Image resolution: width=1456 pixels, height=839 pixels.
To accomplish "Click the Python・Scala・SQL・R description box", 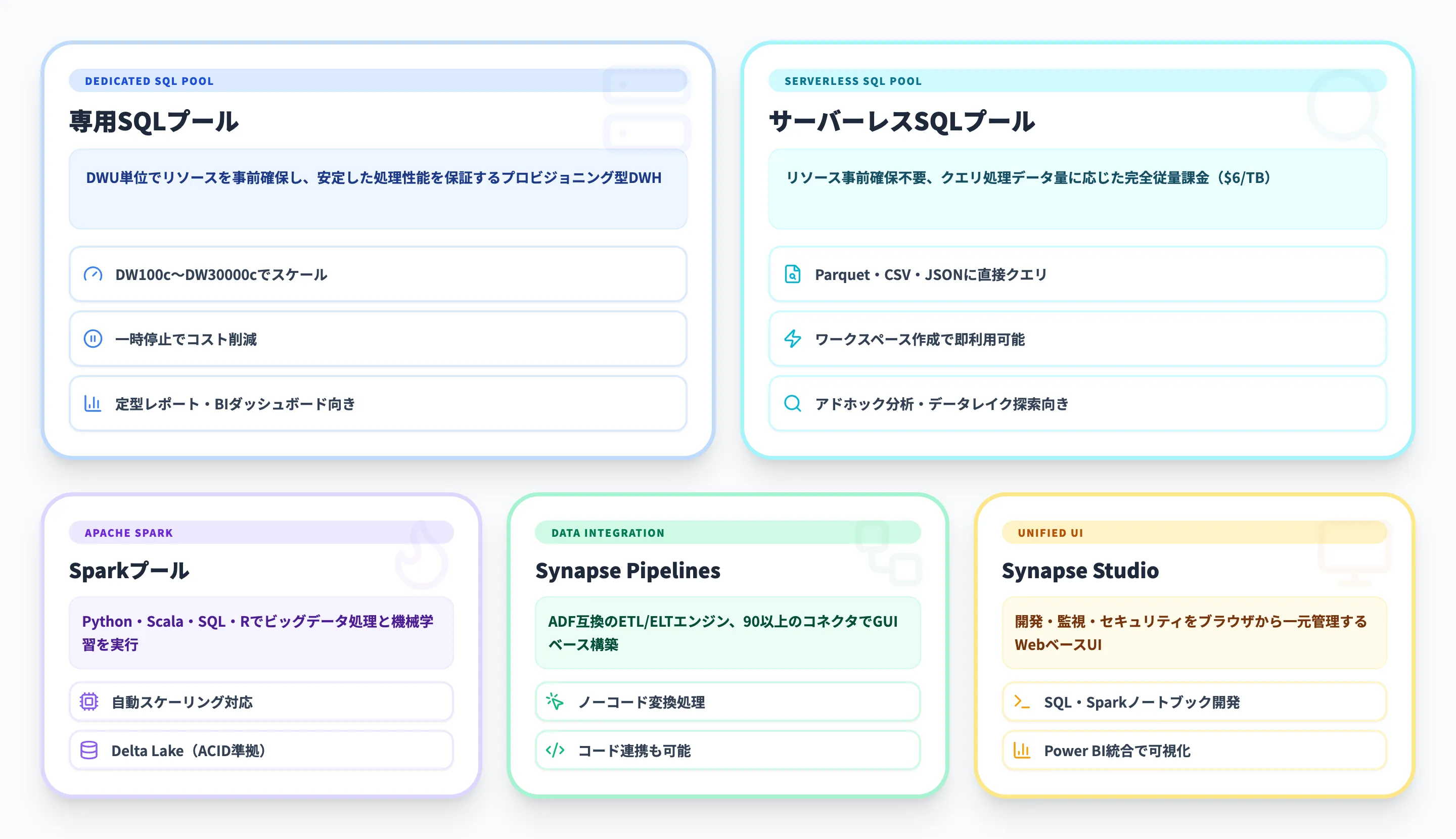I will (261, 633).
